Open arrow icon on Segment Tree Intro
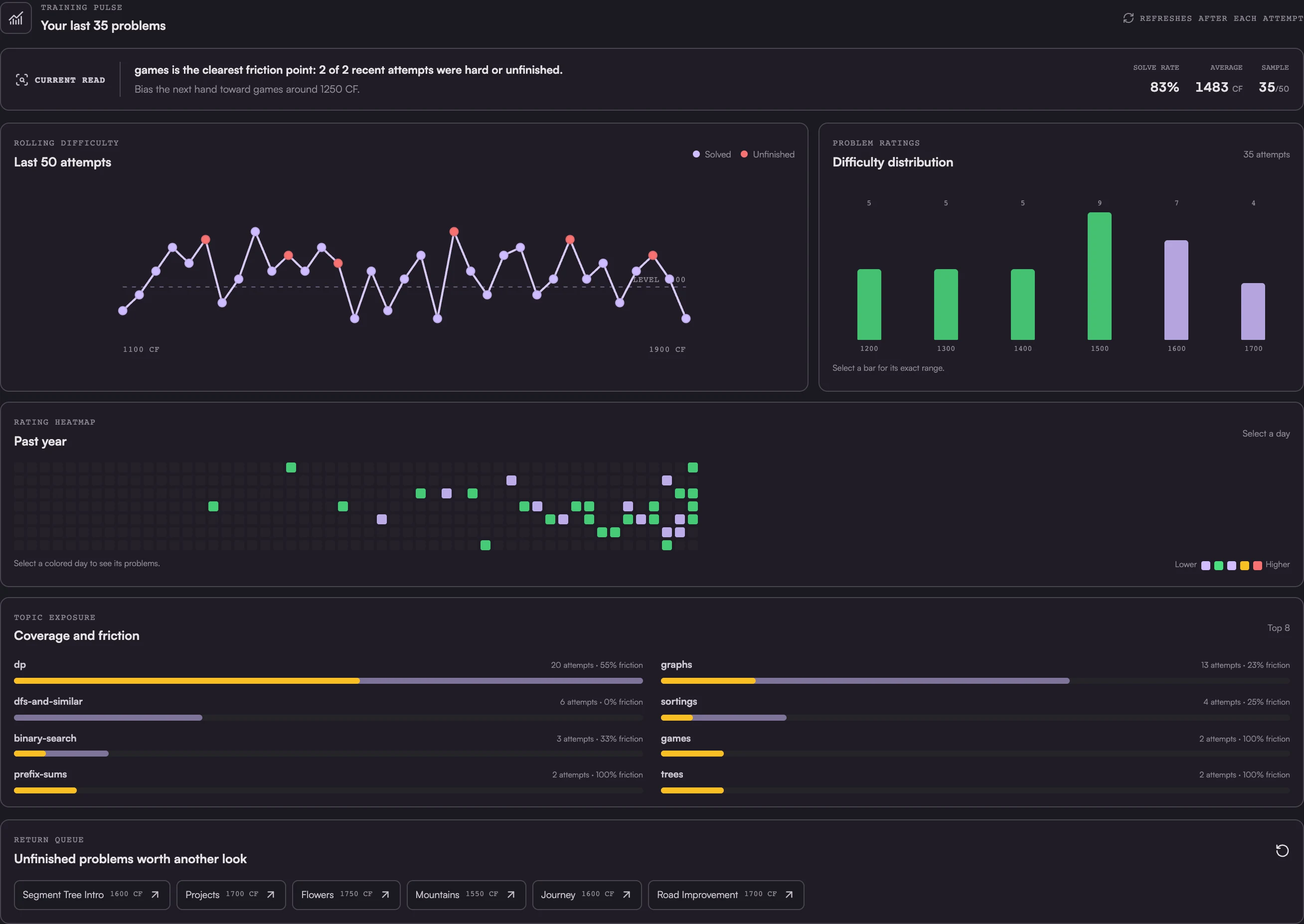Screen dimensions: 1304x924 [155, 895]
